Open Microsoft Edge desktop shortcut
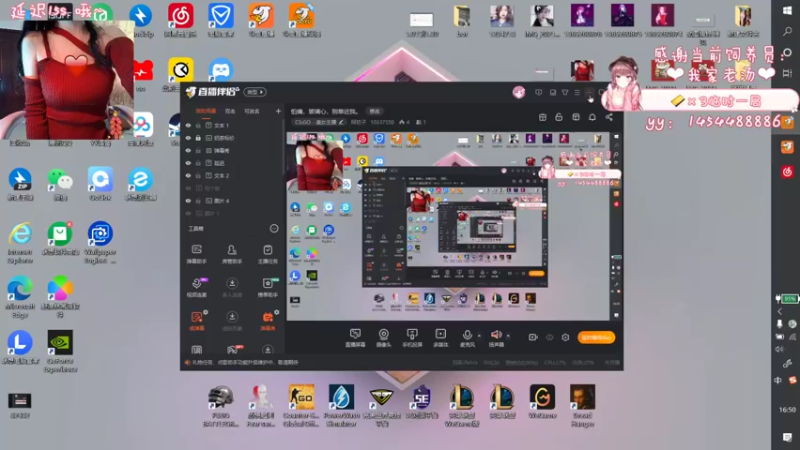Screen dimensions: 800x450 click(20, 297)
